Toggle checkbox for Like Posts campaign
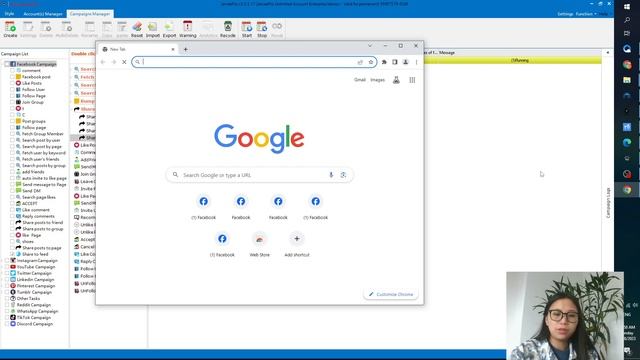Viewport: 640px width, 360px height. 12,83
